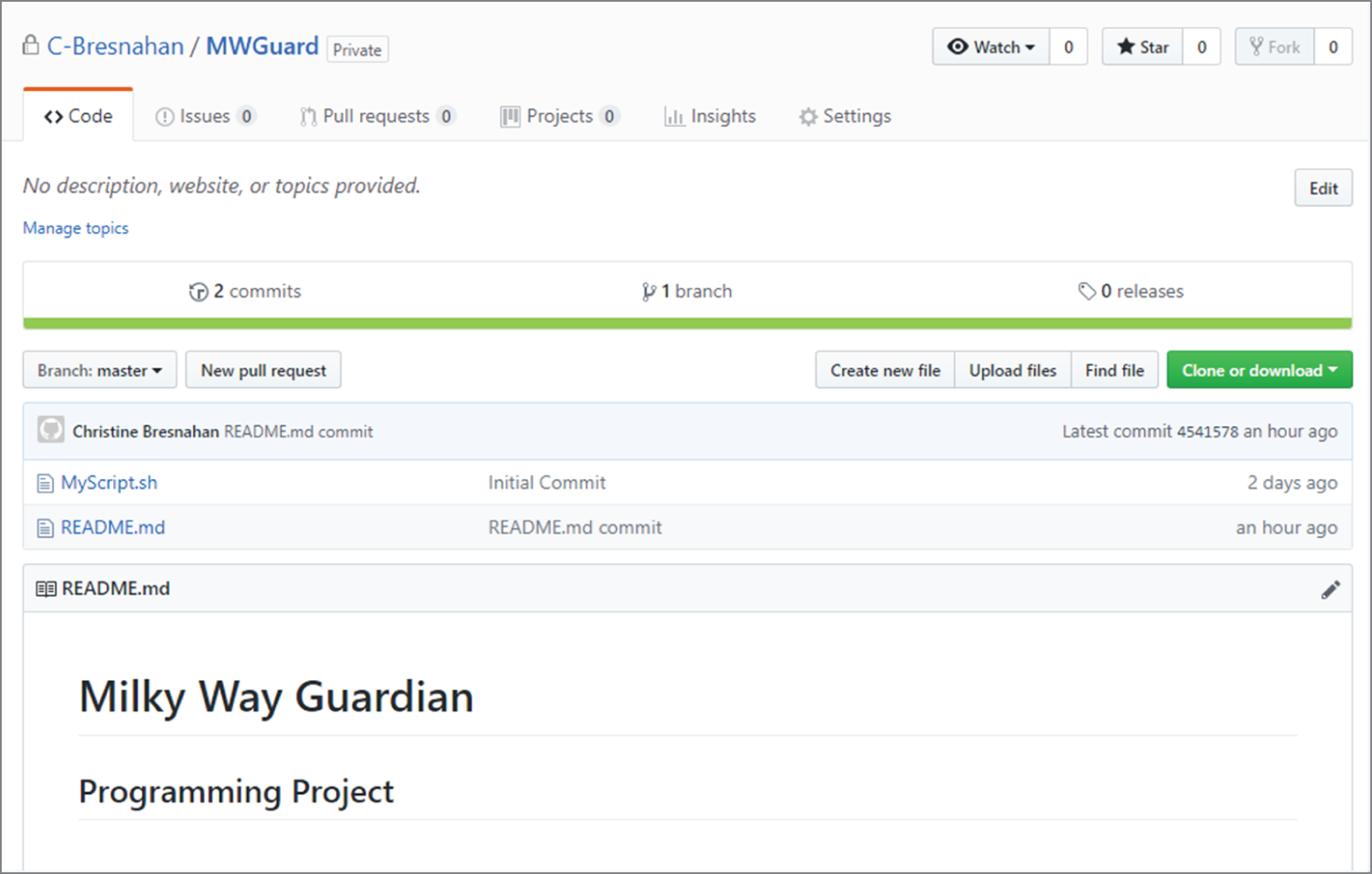This screenshot has height=874, width=1372.
Task: Open the README.md file in list
Action: click(113, 527)
